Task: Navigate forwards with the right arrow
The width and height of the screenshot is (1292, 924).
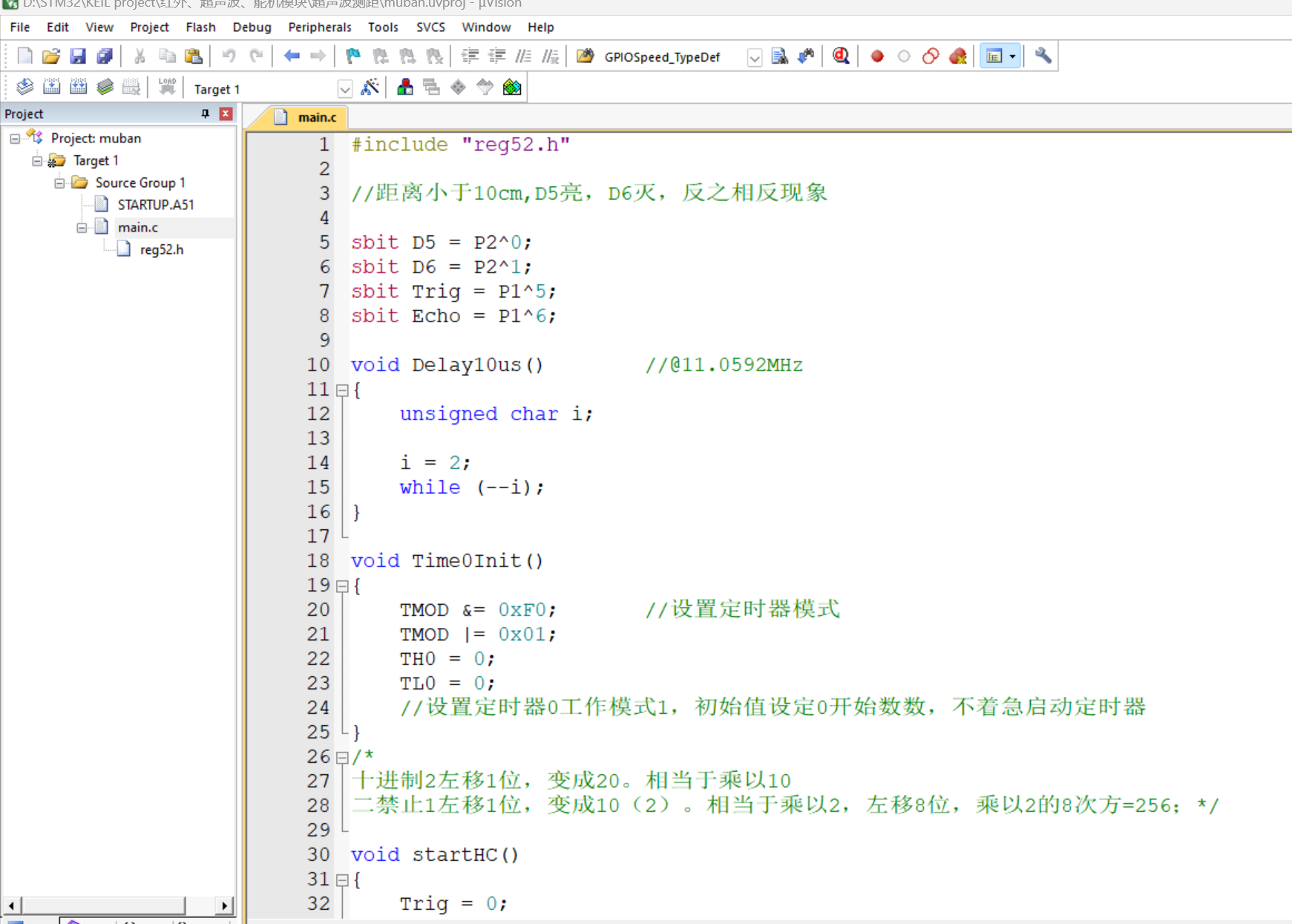Action: click(x=318, y=56)
